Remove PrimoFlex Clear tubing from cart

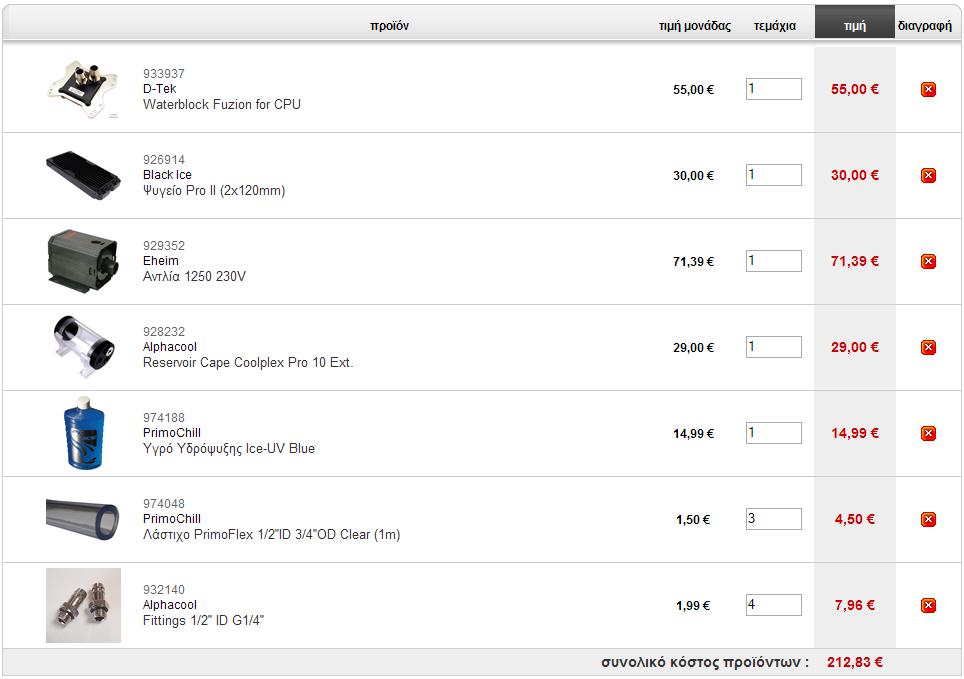[928, 520]
